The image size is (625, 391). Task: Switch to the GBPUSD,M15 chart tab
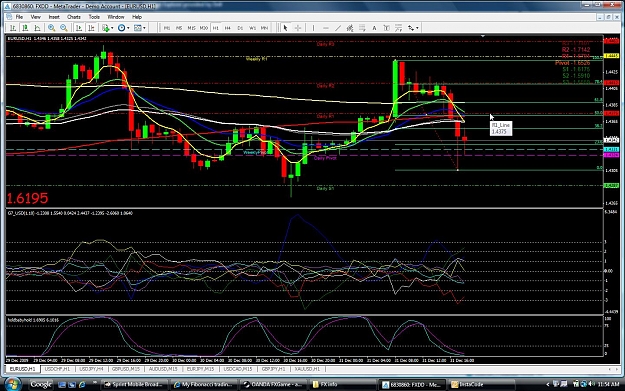coord(126,369)
